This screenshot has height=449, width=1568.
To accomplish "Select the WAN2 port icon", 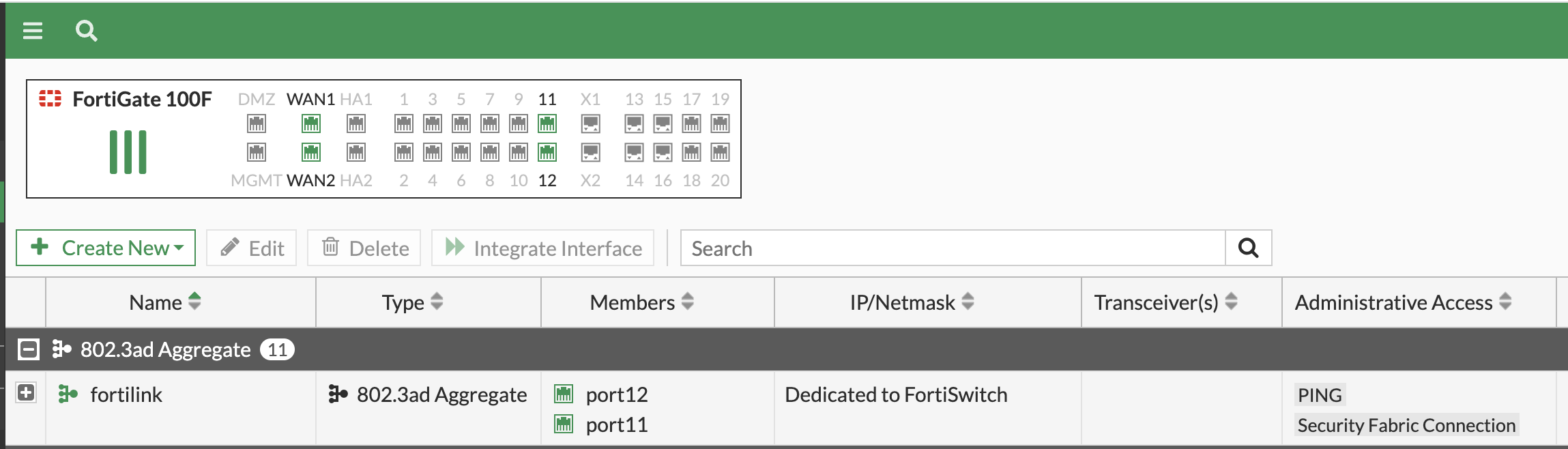I will click(x=311, y=151).
